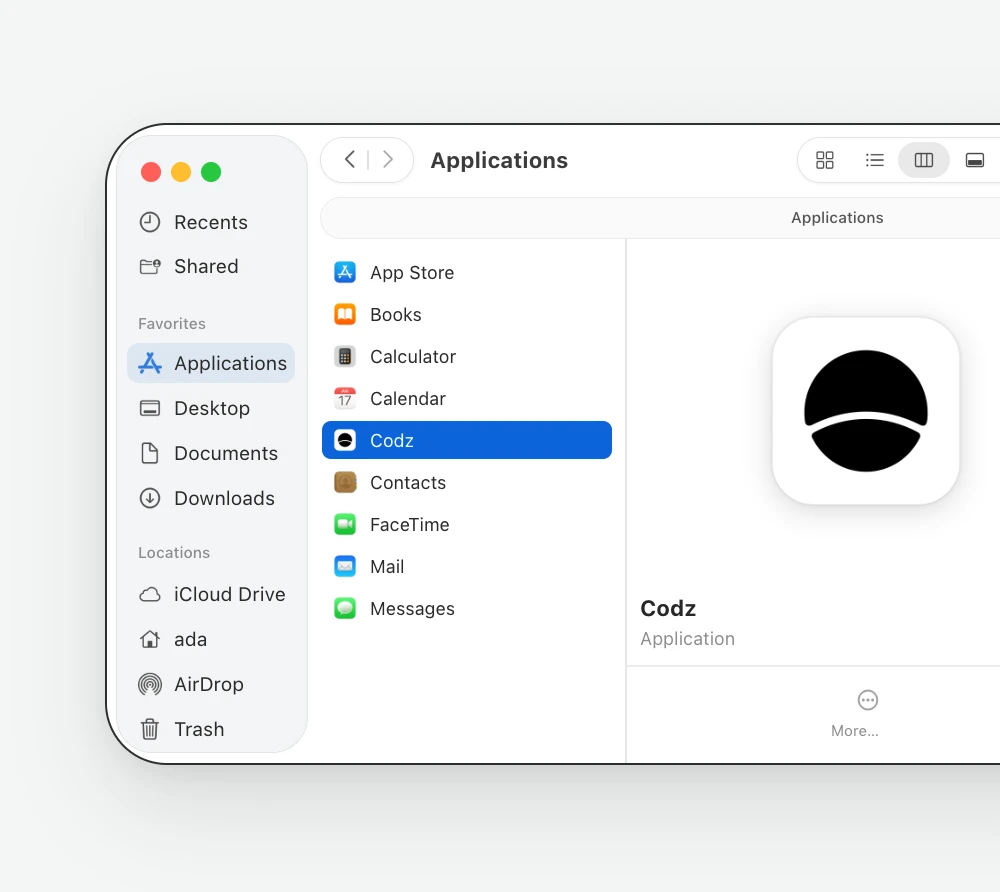The width and height of the screenshot is (1000, 892).
Task: Open Documents in the sidebar
Action: pos(210,453)
